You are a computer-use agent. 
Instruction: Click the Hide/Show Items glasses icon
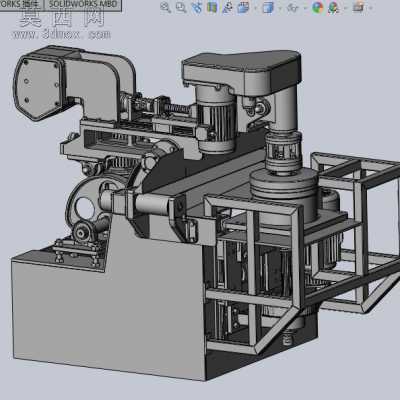293,7
